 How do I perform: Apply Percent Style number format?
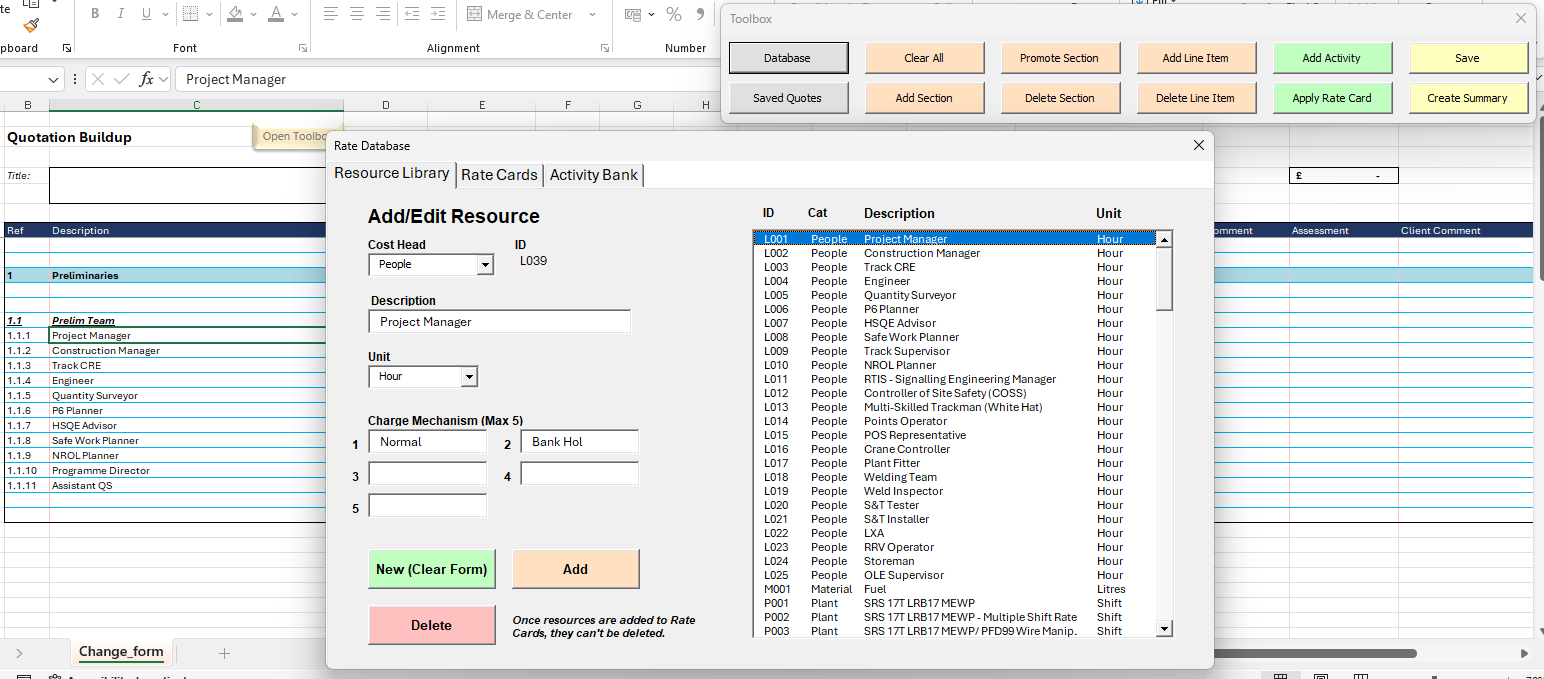(674, 14)
